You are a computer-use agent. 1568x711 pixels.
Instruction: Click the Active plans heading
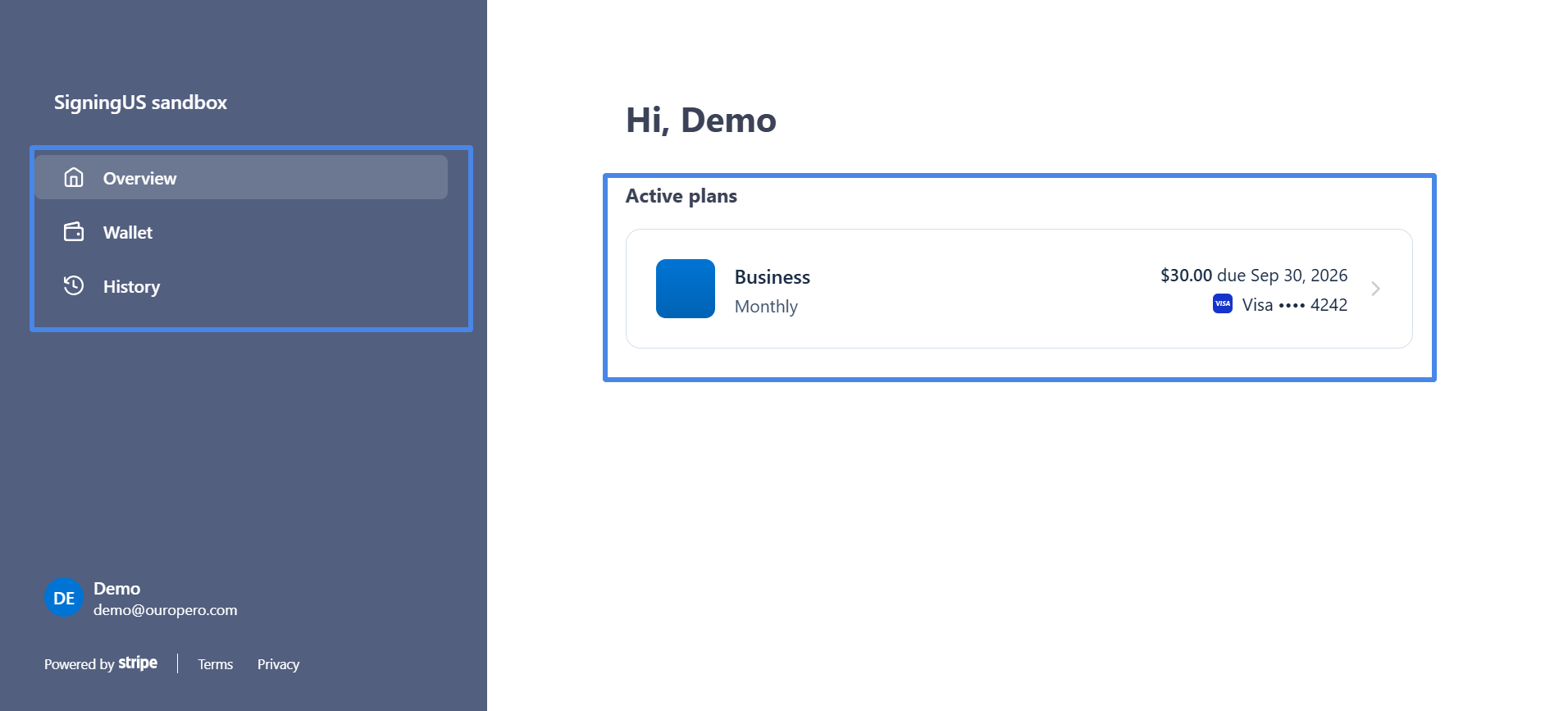[x=681, y=196]
